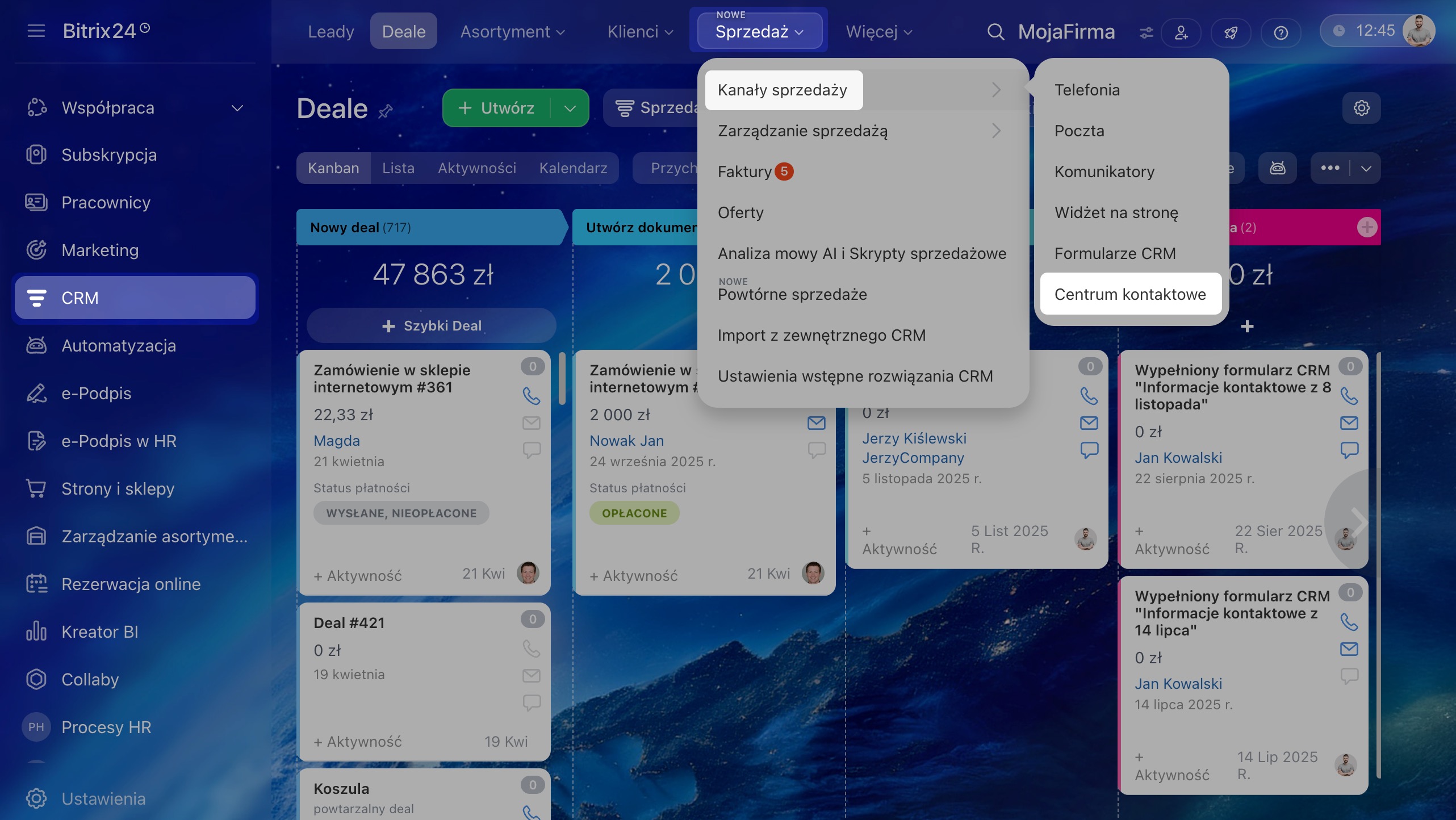1456x820 pixels.
Task: Open the search magnifier icon in header
Action: click(995, 32)
